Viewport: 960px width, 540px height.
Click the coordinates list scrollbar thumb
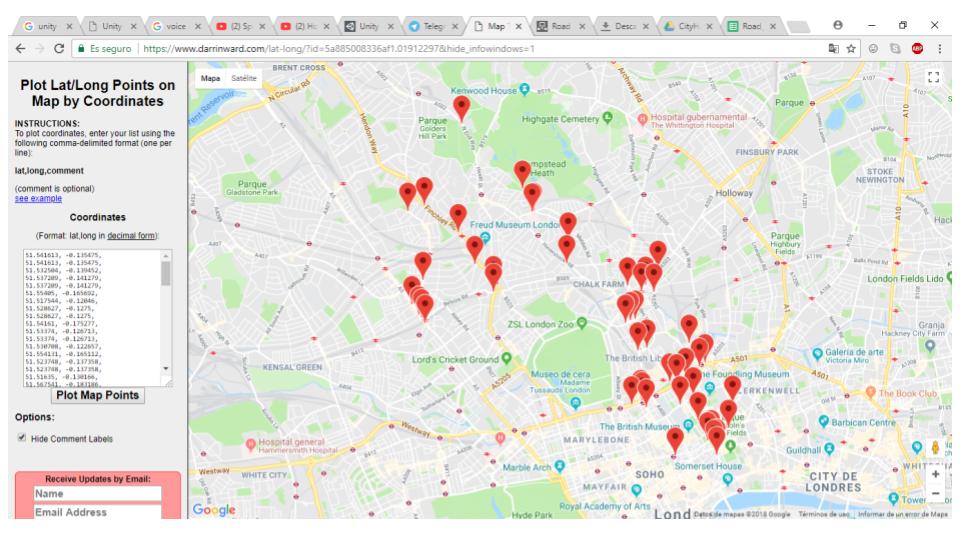[x=166, y=274]
